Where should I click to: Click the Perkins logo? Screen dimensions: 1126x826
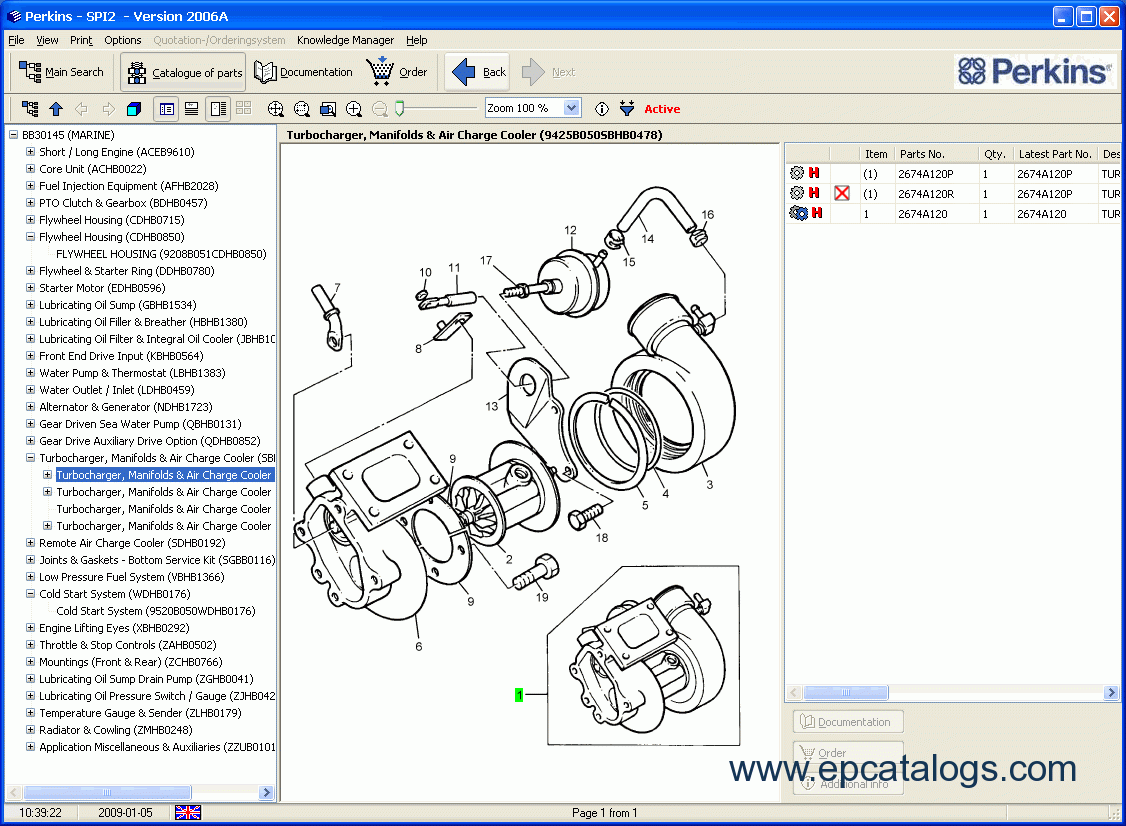pyautogui.click(x=1035, y=71)
